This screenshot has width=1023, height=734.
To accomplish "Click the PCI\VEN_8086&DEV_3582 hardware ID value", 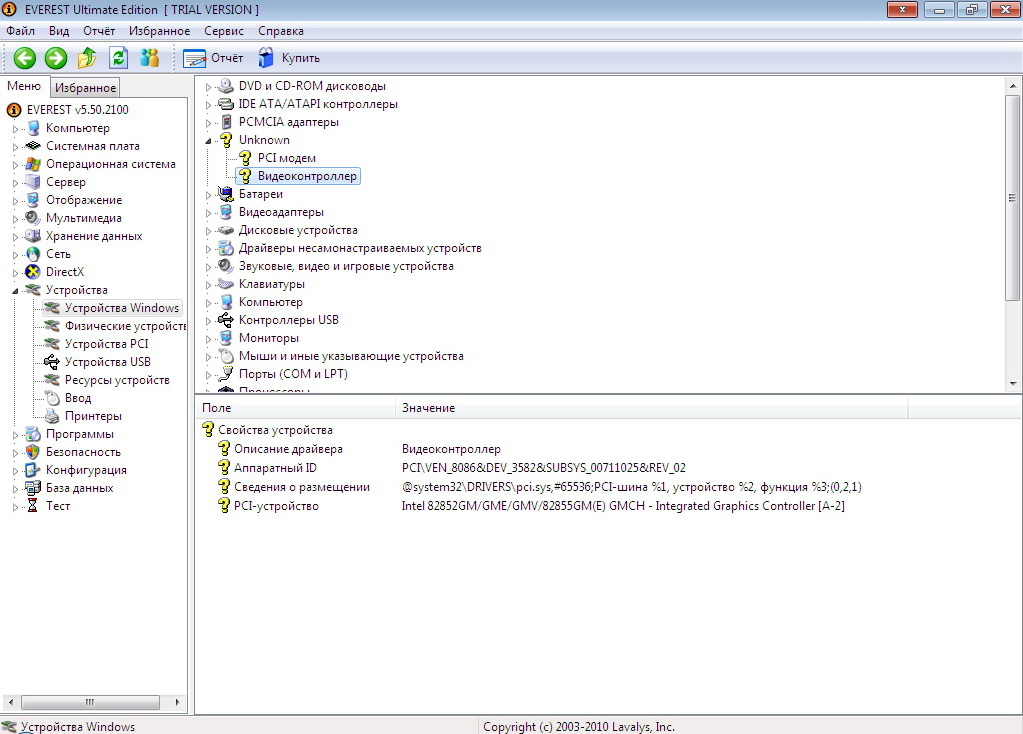I will tap(543, 468).
